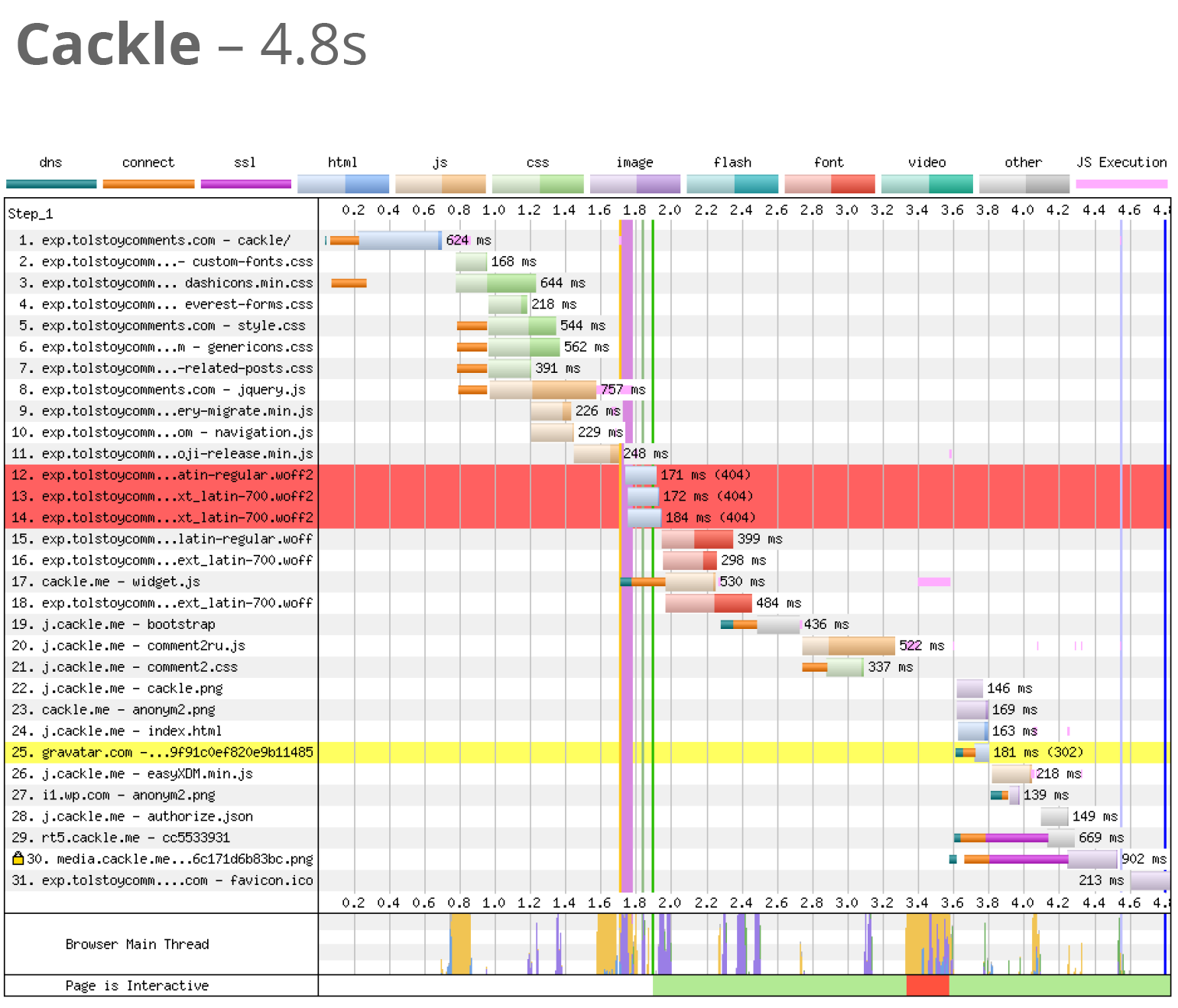Image resolution: width=1178 pixels, height=1008 pixels.
Task: Select the cackle.me widget.js request label
Action: click(x=105, y=582)
